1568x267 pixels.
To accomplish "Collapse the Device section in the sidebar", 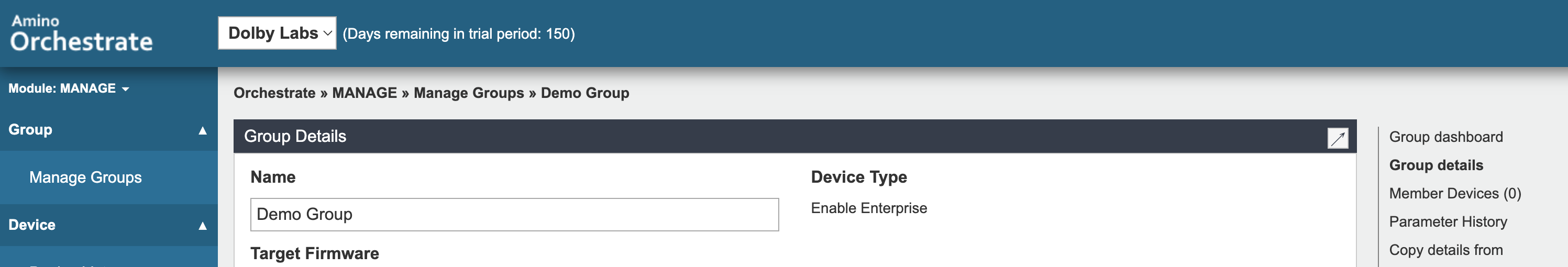I will tap(203, 226).
